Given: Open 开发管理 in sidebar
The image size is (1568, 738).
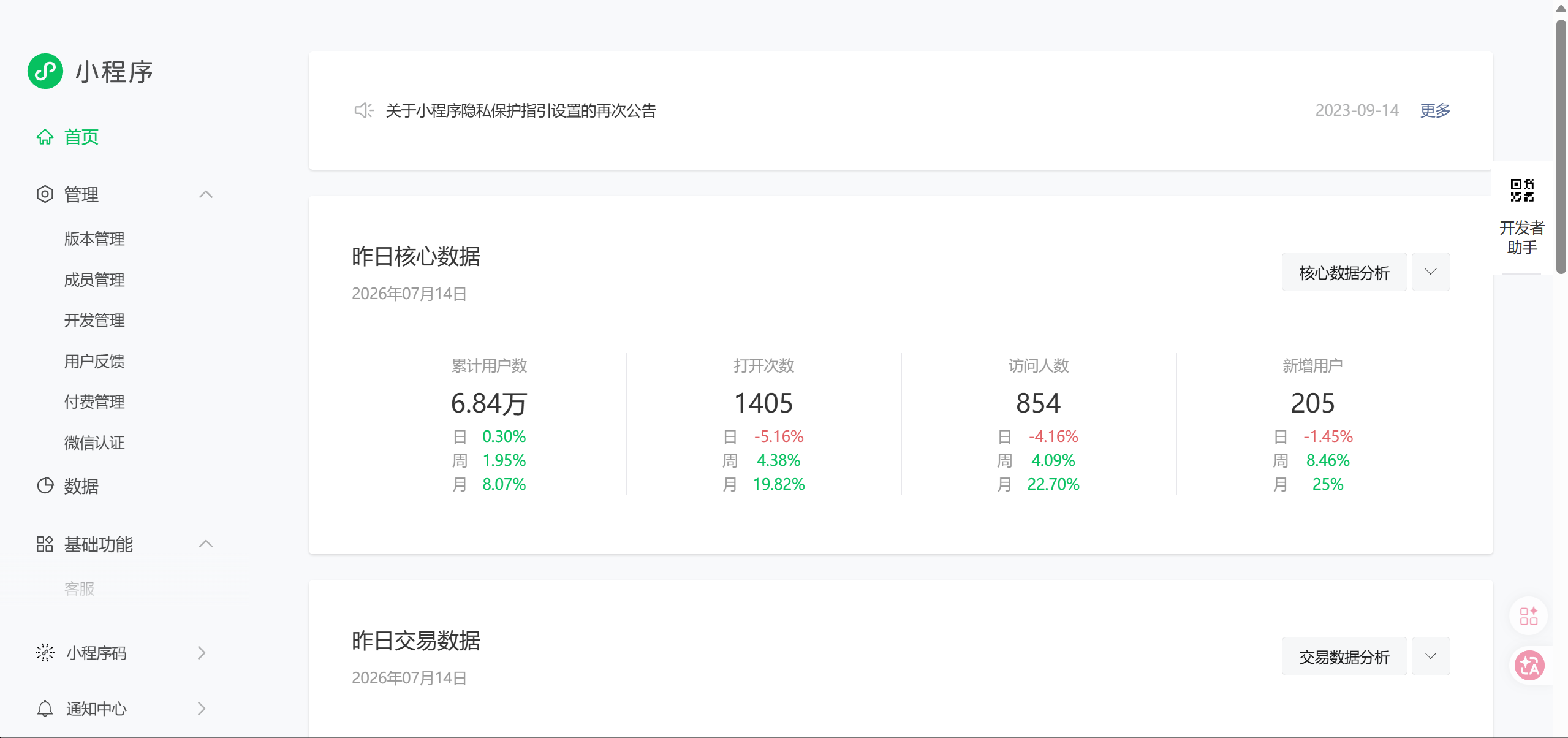Looking at the screenshot, I should 94,320.
